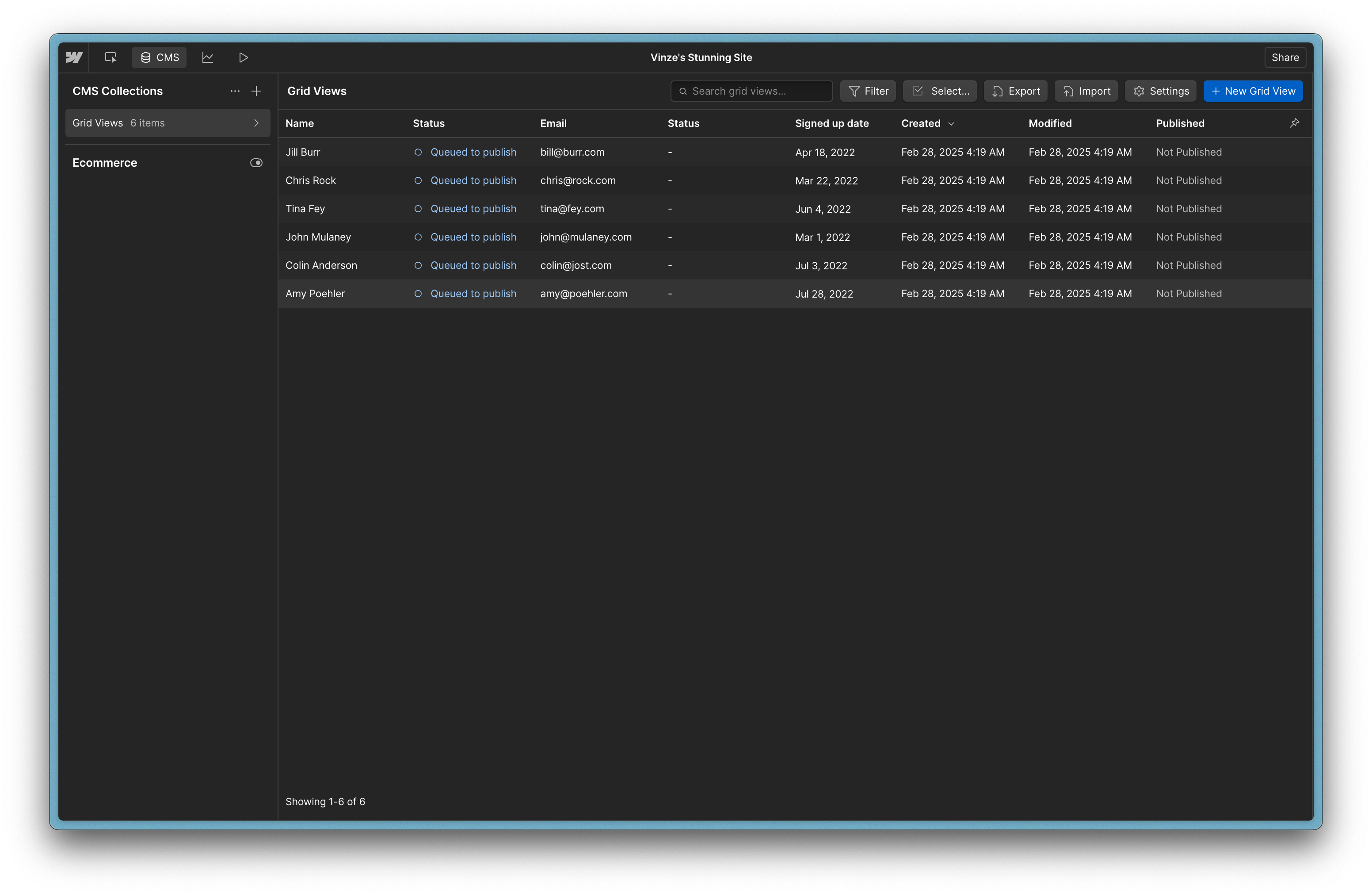
Task: Click the john@mulaney.com email cell
Action: (586, 237)
